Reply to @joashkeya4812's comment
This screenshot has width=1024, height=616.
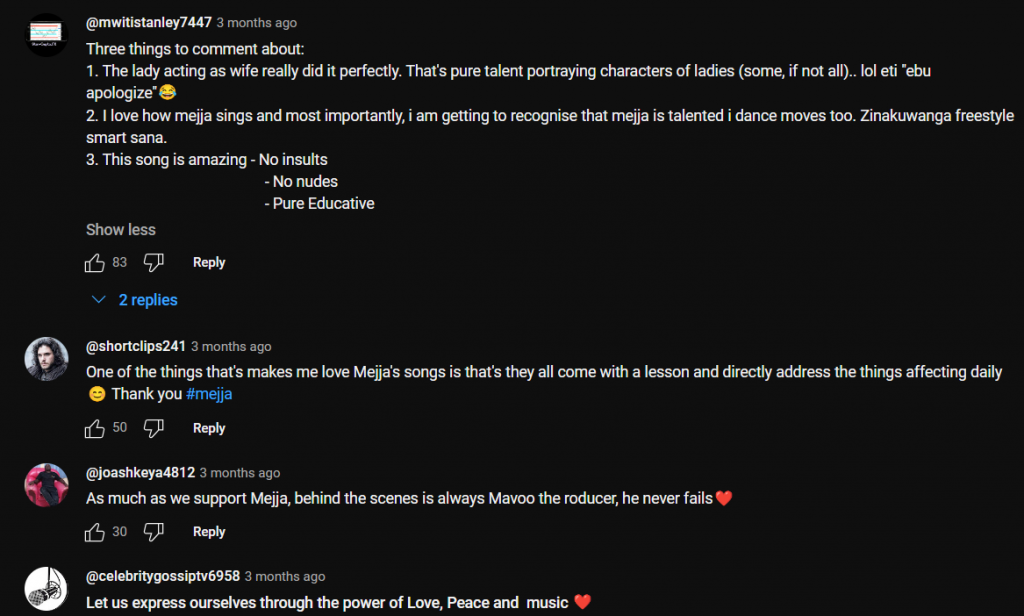209,532
